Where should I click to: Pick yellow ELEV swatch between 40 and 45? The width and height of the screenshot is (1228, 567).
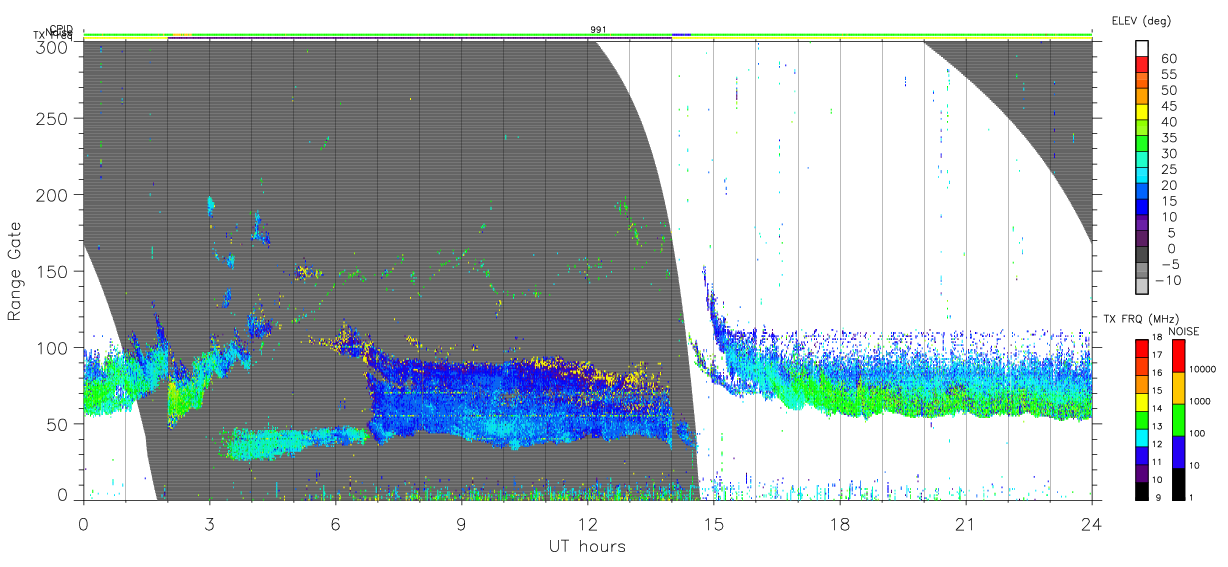pyautogui.click(x=1142, y=113)
